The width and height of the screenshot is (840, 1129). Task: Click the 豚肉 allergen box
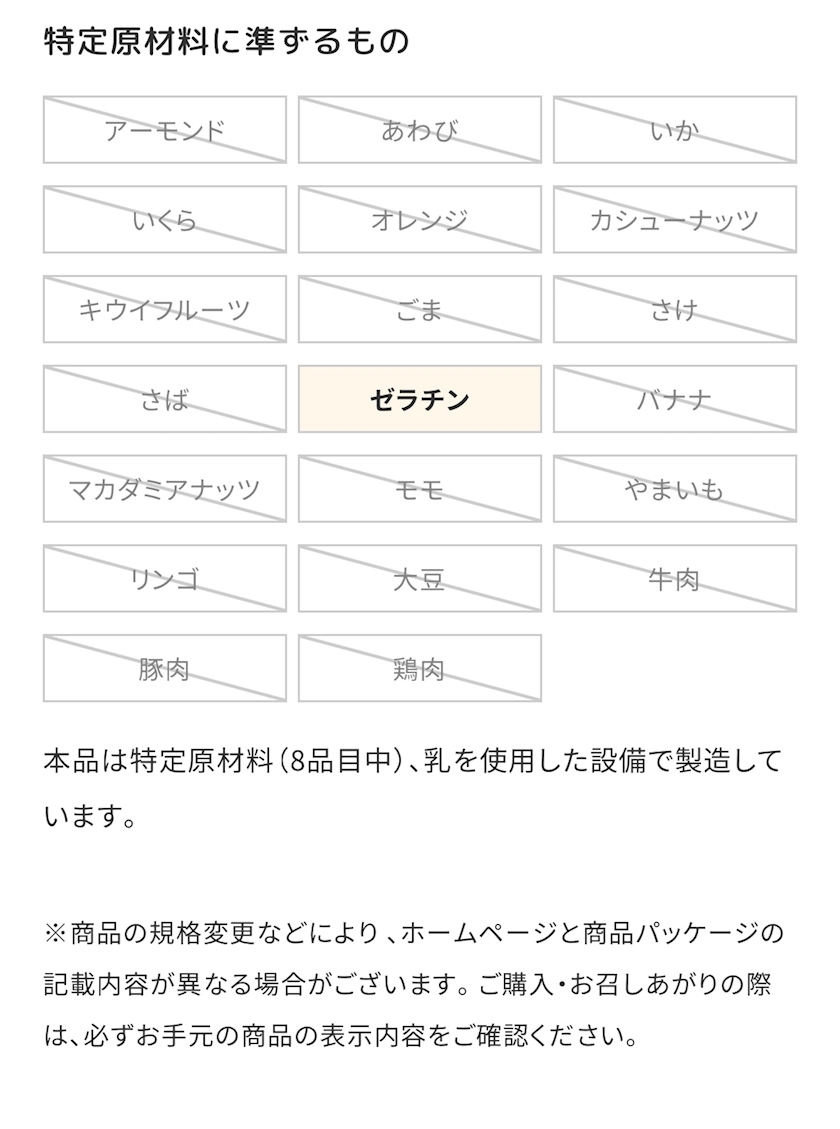164,669
